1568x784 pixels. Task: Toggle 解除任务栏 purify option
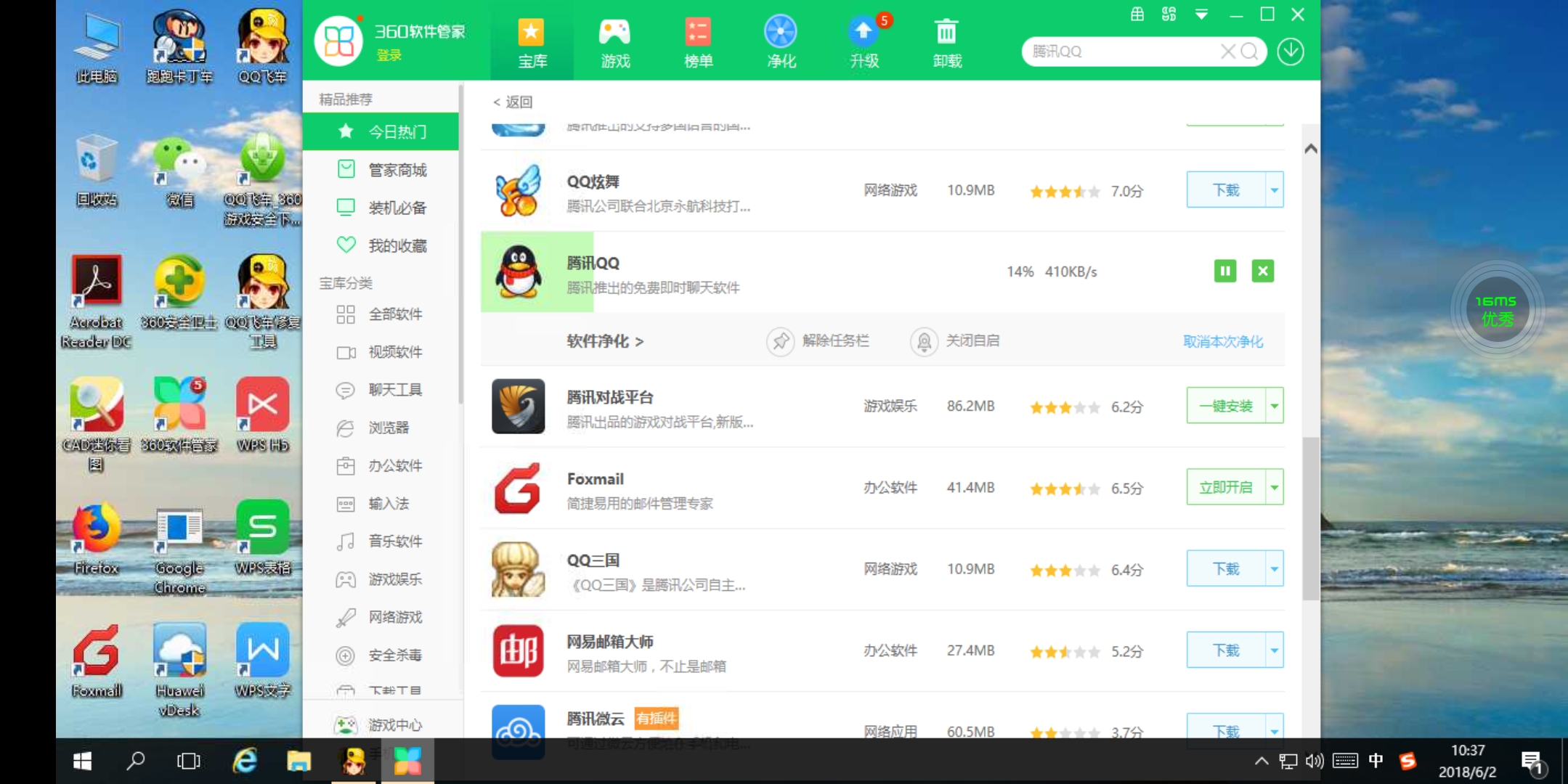[x=818, y=340]
